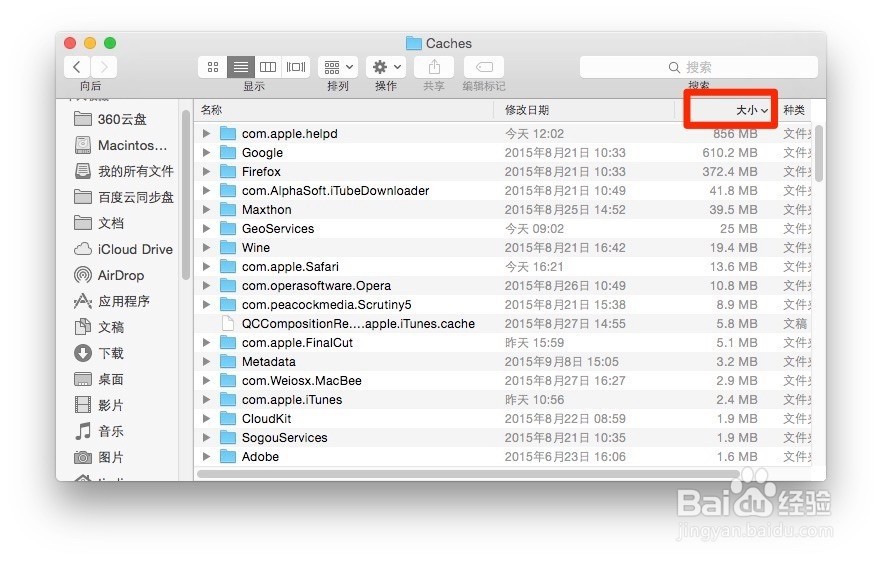Open 下载 folder in sidebar

pyautogui.click(x=99, y=353)
